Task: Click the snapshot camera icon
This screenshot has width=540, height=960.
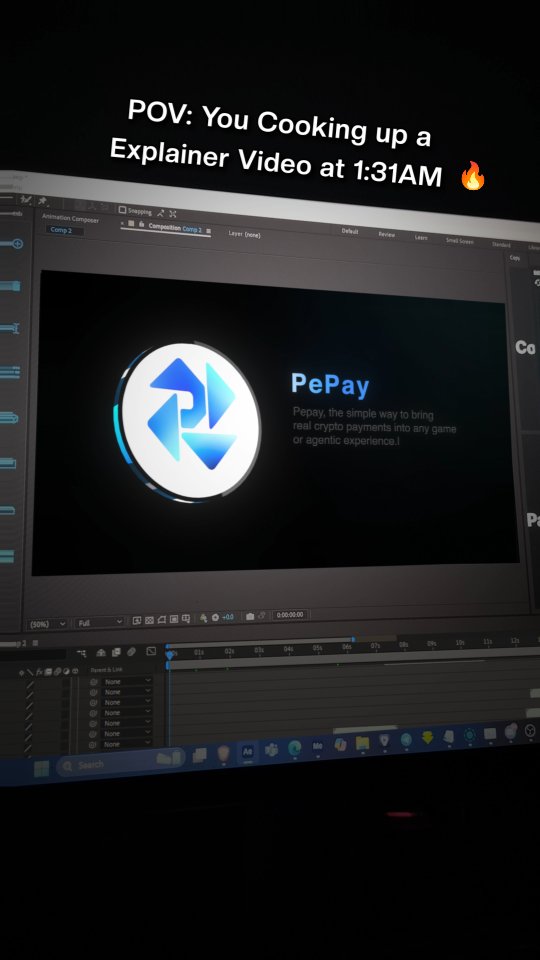Action: 250,617
